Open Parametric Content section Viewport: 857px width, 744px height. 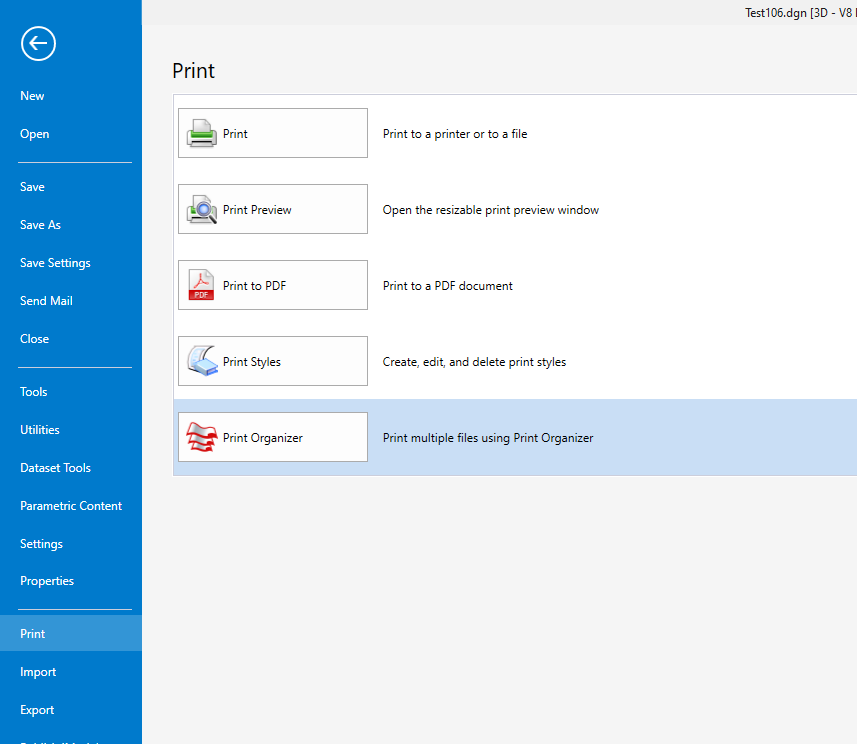click(71, 506)
